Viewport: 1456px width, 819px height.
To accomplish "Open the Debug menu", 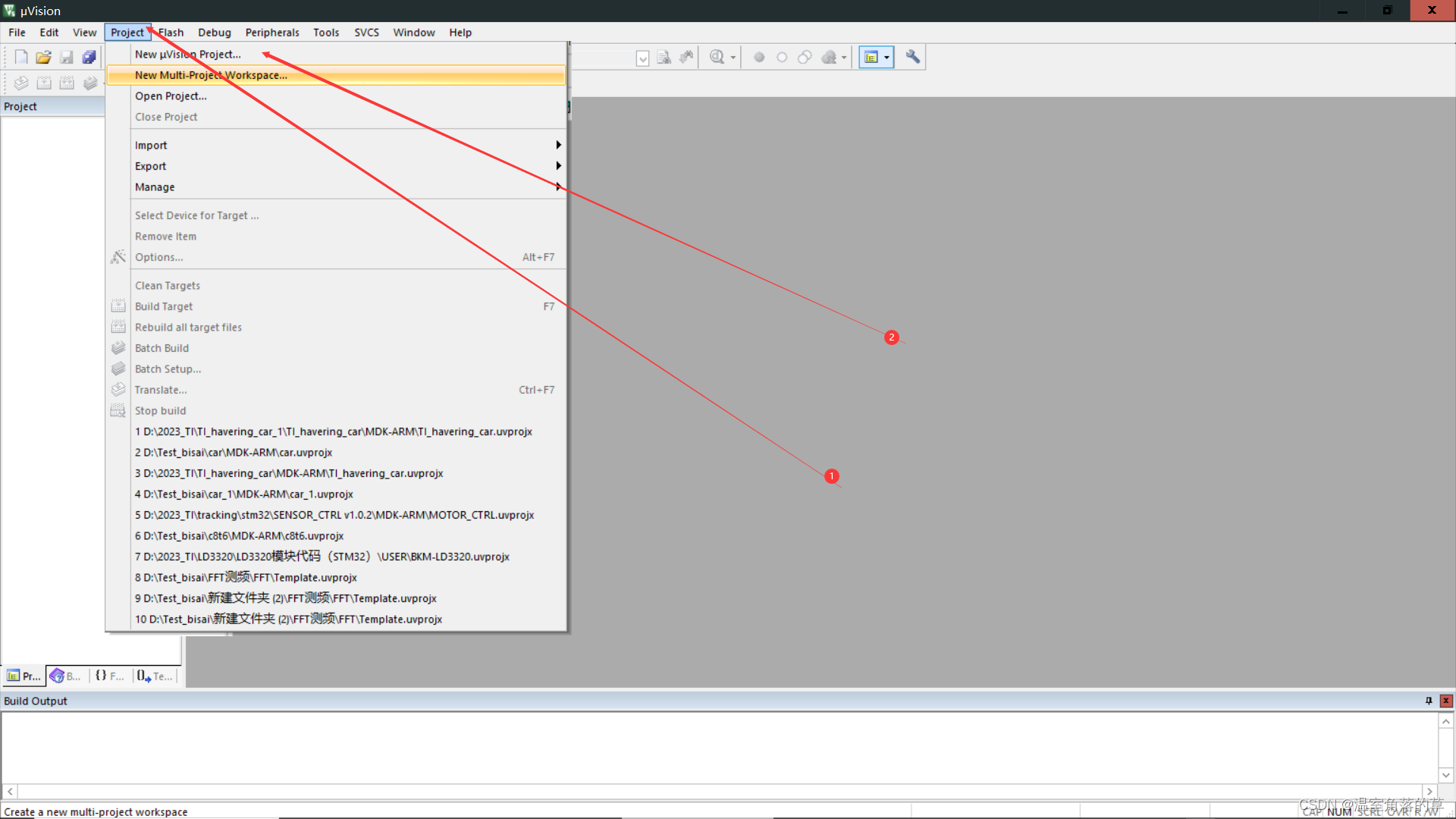I will [215, 32].
